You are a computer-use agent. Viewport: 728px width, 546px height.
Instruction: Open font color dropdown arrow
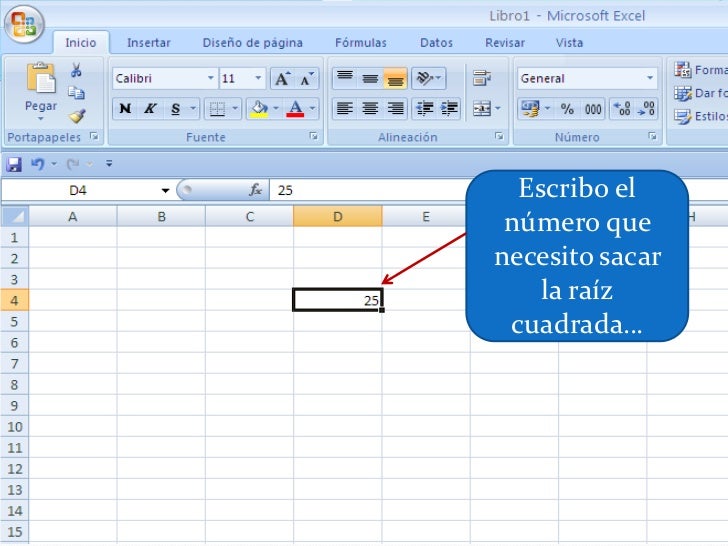pyautogui.click(x=312, y=109)
